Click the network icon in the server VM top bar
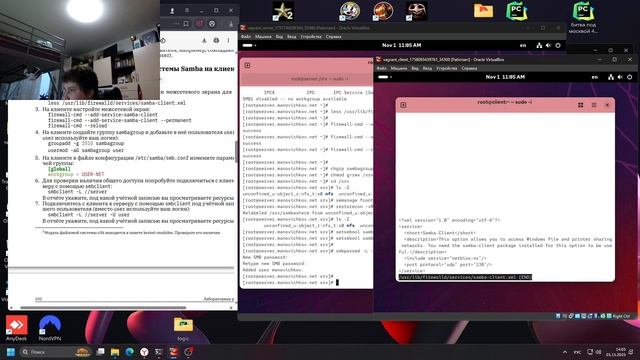This screenshot has width=640, height=360. (x=539, y=45)
